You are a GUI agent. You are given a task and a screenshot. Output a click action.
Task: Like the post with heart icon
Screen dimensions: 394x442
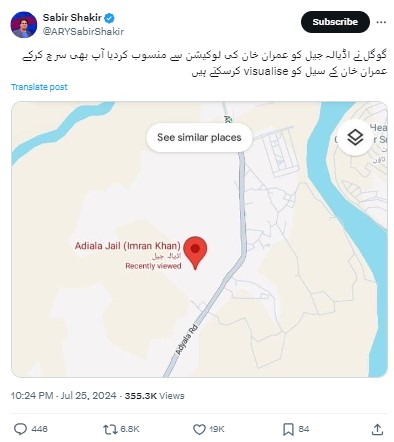(x=199, y=429)
